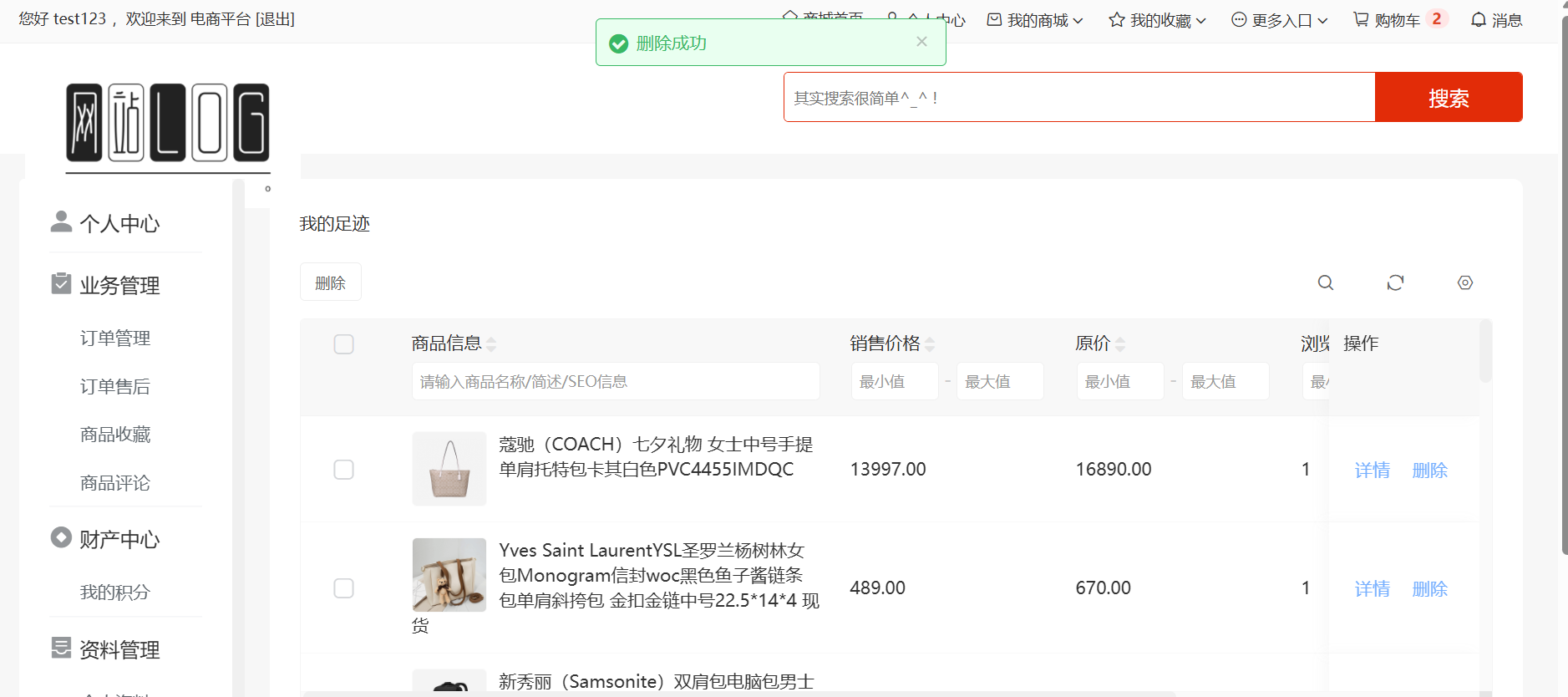Open the Yves Saint Laurent bag thumbnail
The height and width of the screenshot is (697, 1568).
tap(449, 575)
